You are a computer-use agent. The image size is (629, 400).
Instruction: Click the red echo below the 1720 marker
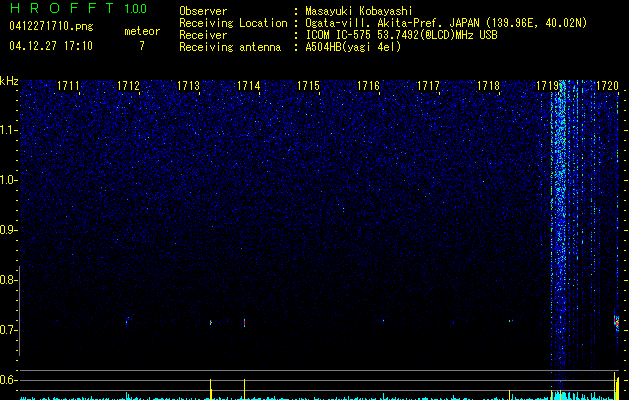[616, 323]
